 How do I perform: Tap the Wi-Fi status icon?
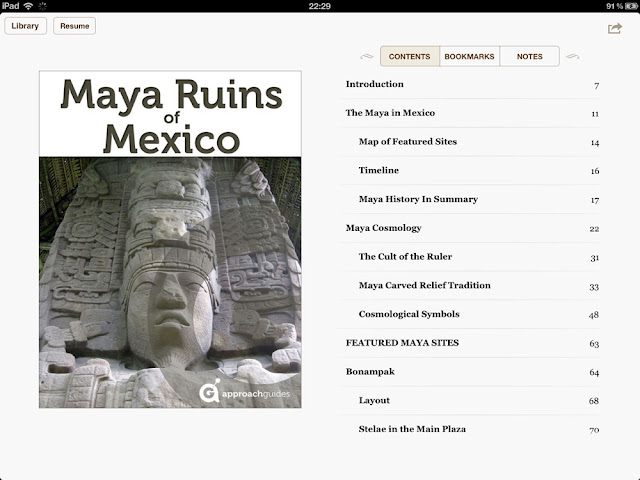(28, 6)
